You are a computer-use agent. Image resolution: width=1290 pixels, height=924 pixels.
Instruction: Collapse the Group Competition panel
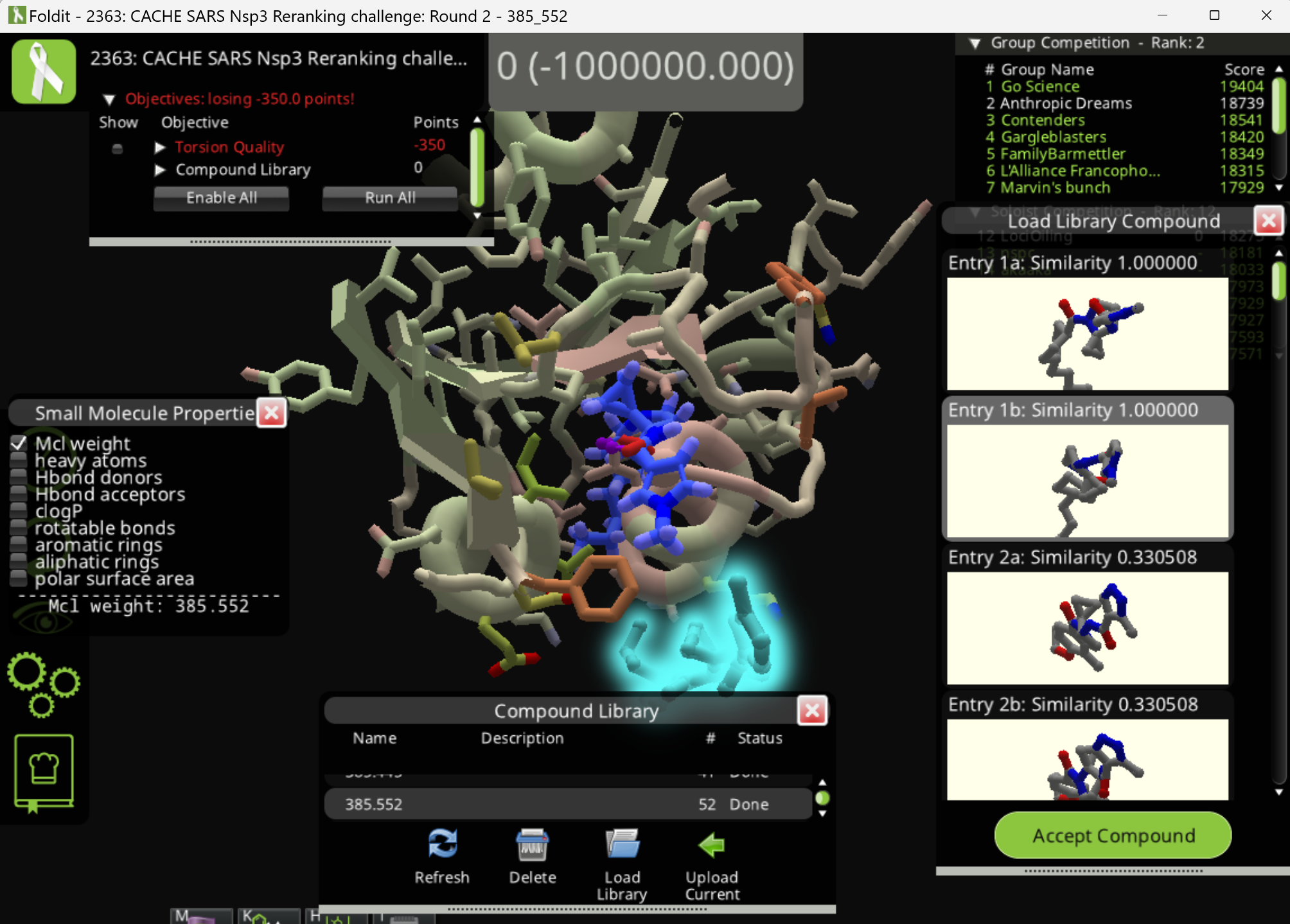point(975,44)
